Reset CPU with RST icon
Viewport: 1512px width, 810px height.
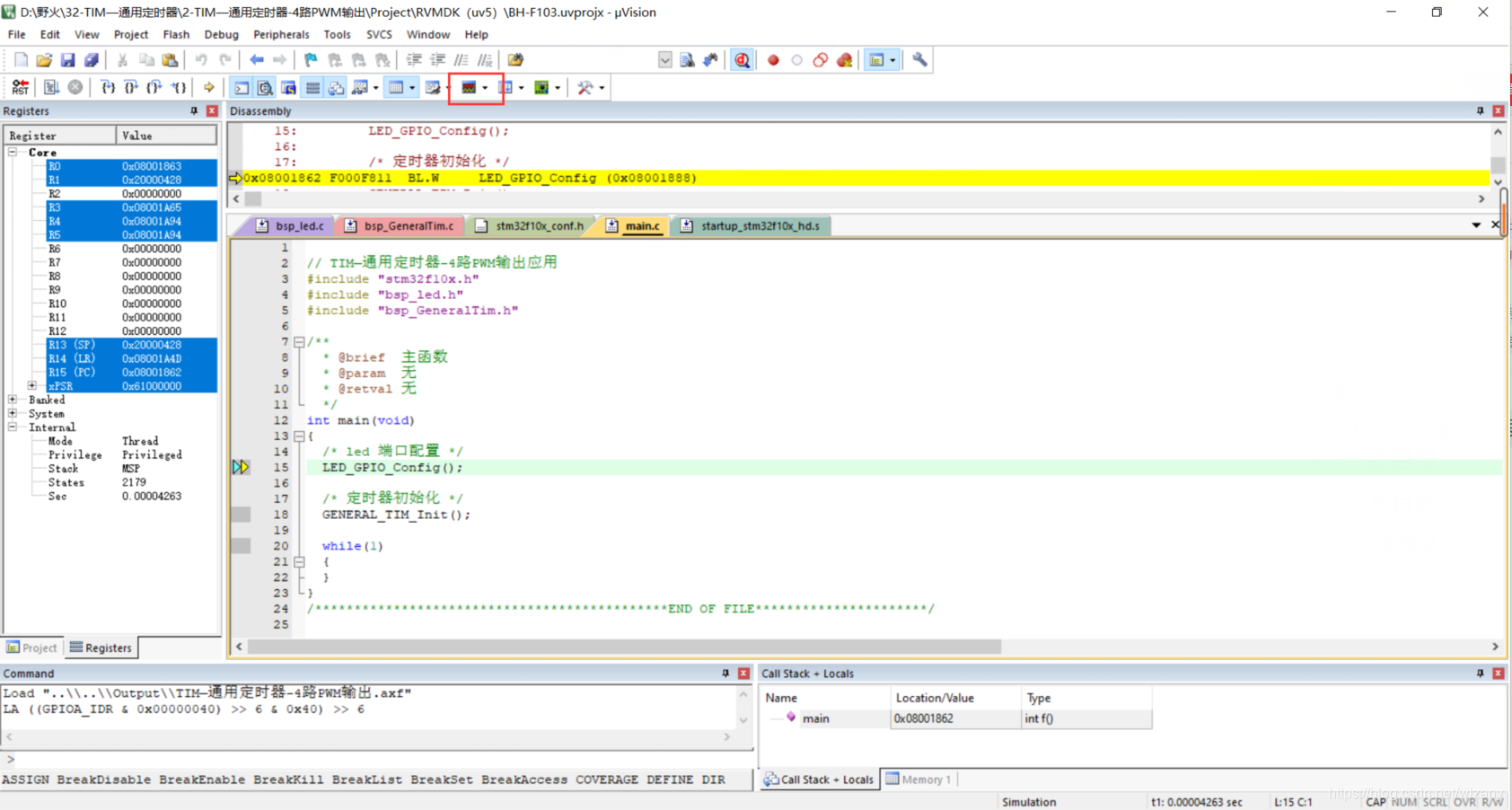[20, 87]
